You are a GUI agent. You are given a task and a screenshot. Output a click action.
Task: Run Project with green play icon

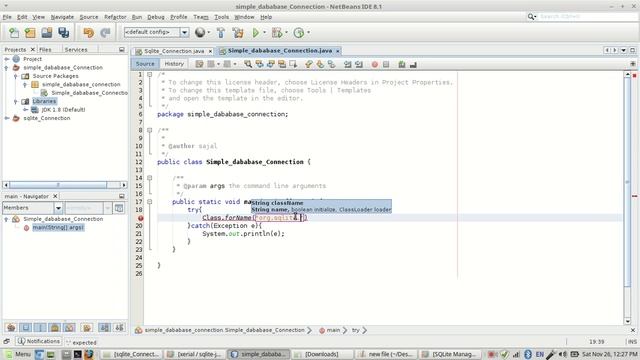click(x=256, y=33)
